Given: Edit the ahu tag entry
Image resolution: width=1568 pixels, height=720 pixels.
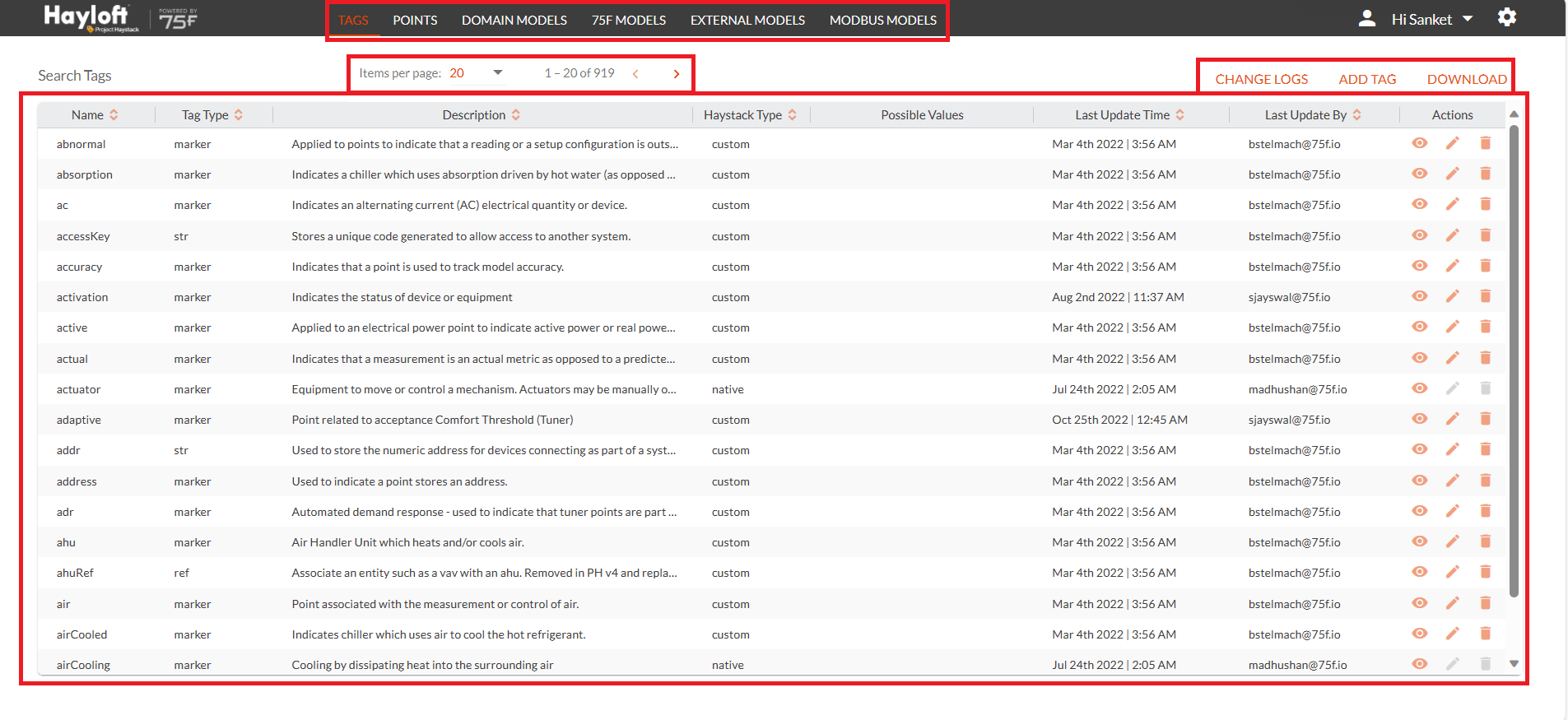Looking at the screenshot, I should [x=1452, y=541].
